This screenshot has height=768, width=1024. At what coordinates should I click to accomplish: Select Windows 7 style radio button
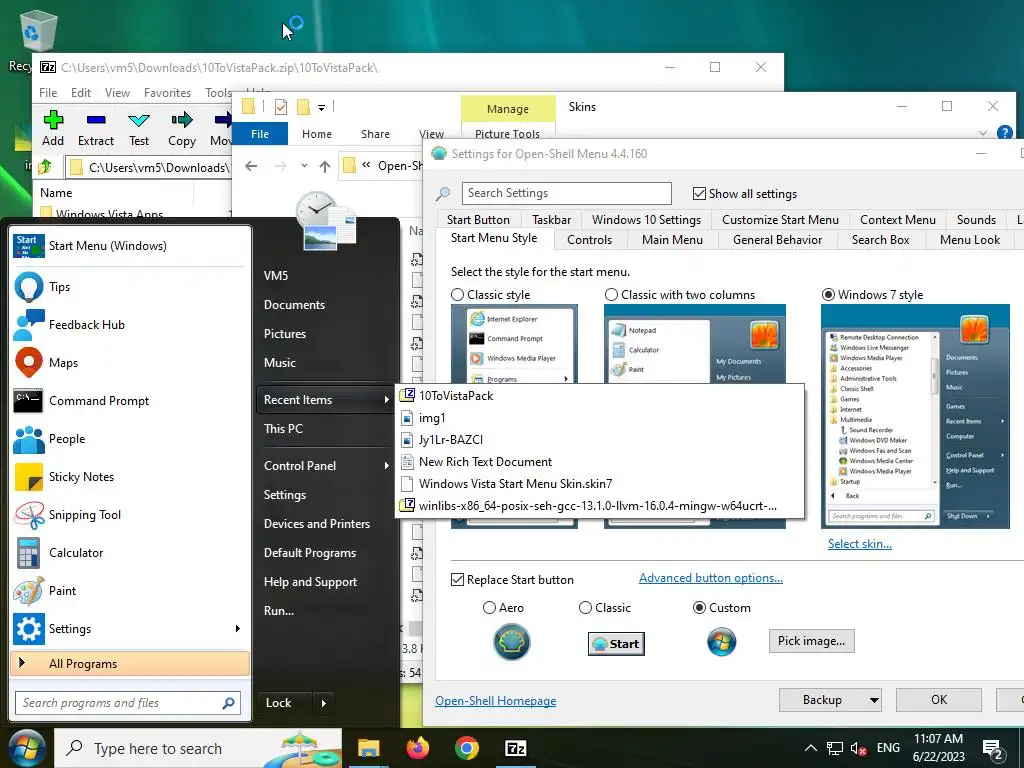pos(828,295)
